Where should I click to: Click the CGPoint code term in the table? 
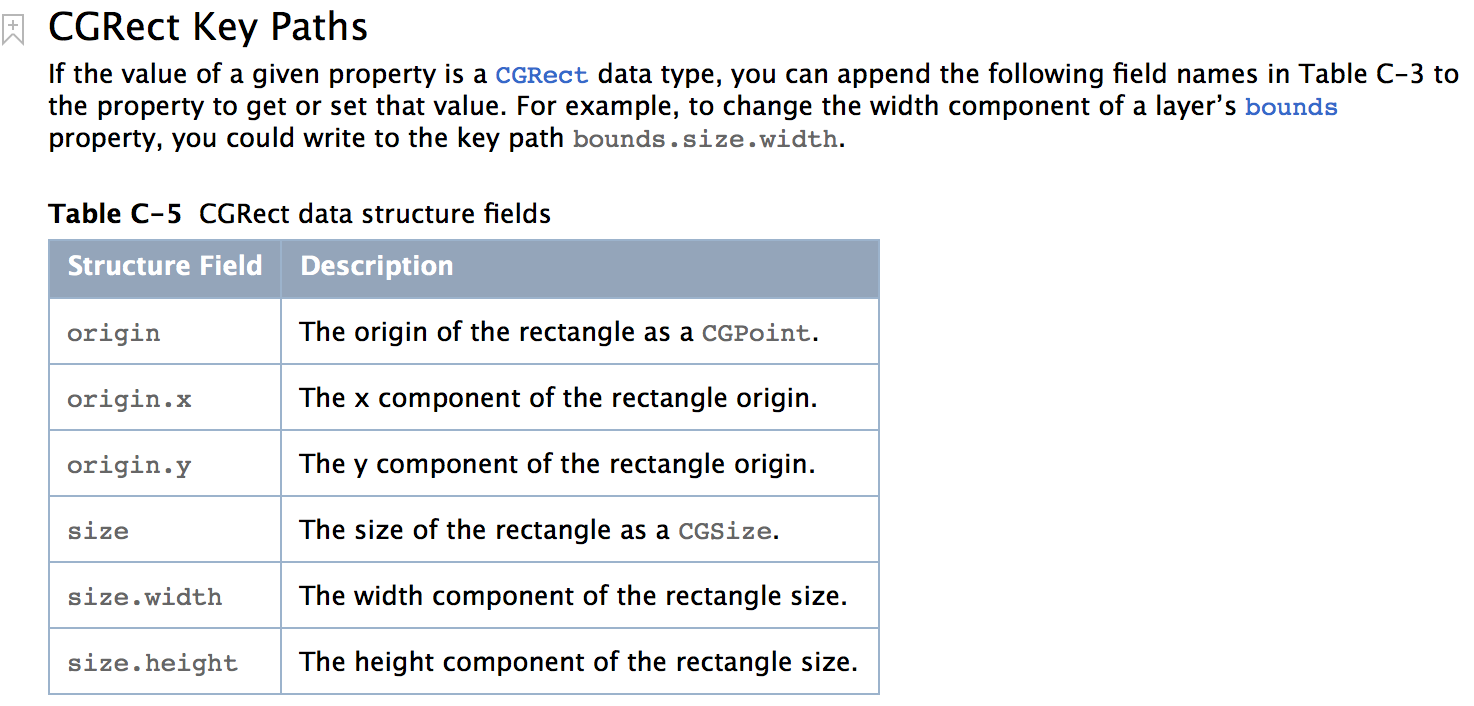coord(756,333)
